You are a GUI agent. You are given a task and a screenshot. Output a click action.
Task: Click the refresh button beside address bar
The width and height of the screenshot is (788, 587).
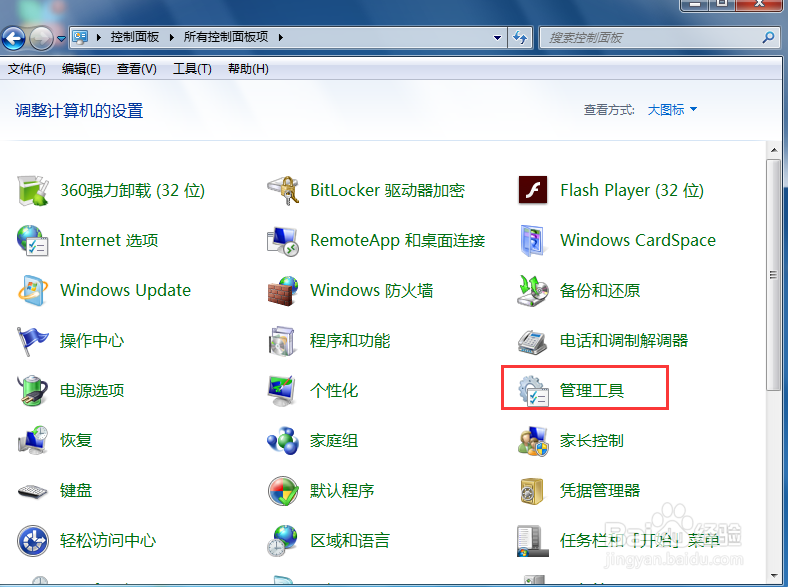coord(520,37)
